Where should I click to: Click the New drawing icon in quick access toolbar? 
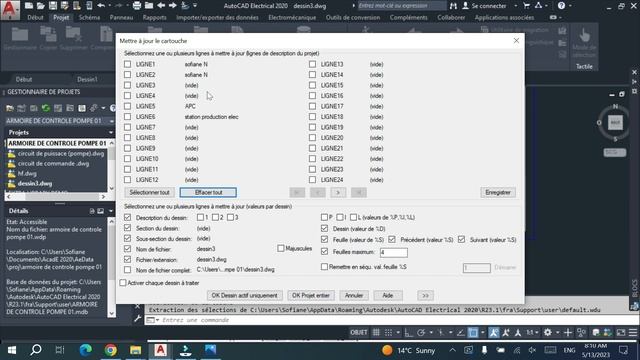coord(29,6)
